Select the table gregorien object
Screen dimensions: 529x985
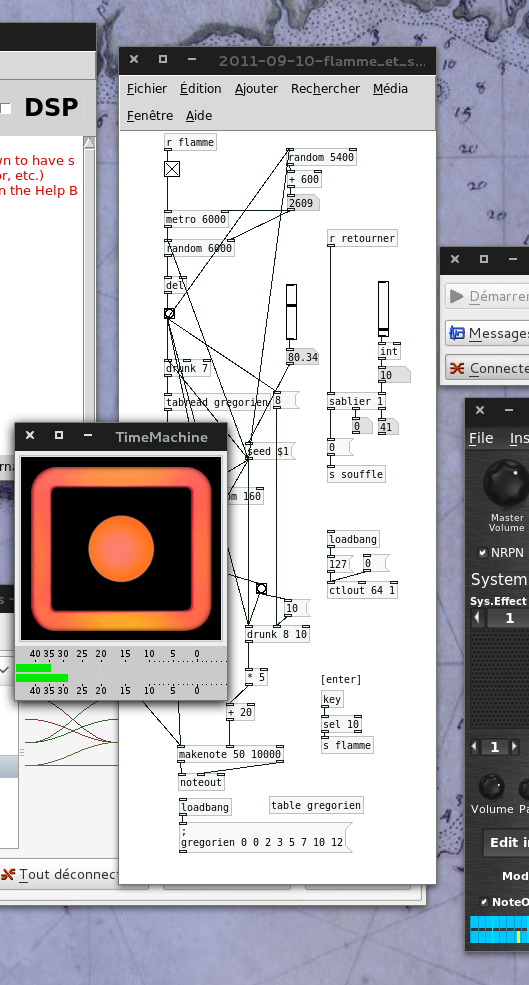[316, 805]
